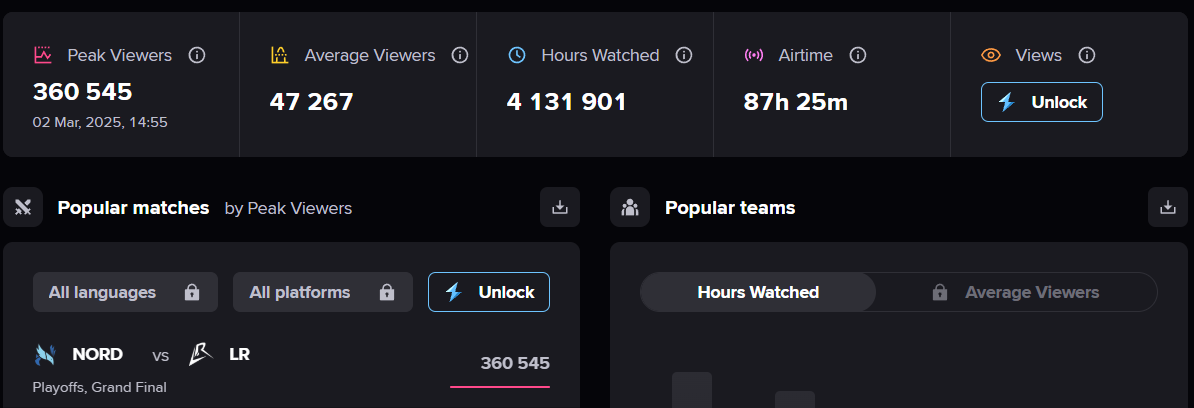The height and width of the screenshot is (408, 1194).
Task: Toggle teams chart to Average Viewers
Action: 1016,292
